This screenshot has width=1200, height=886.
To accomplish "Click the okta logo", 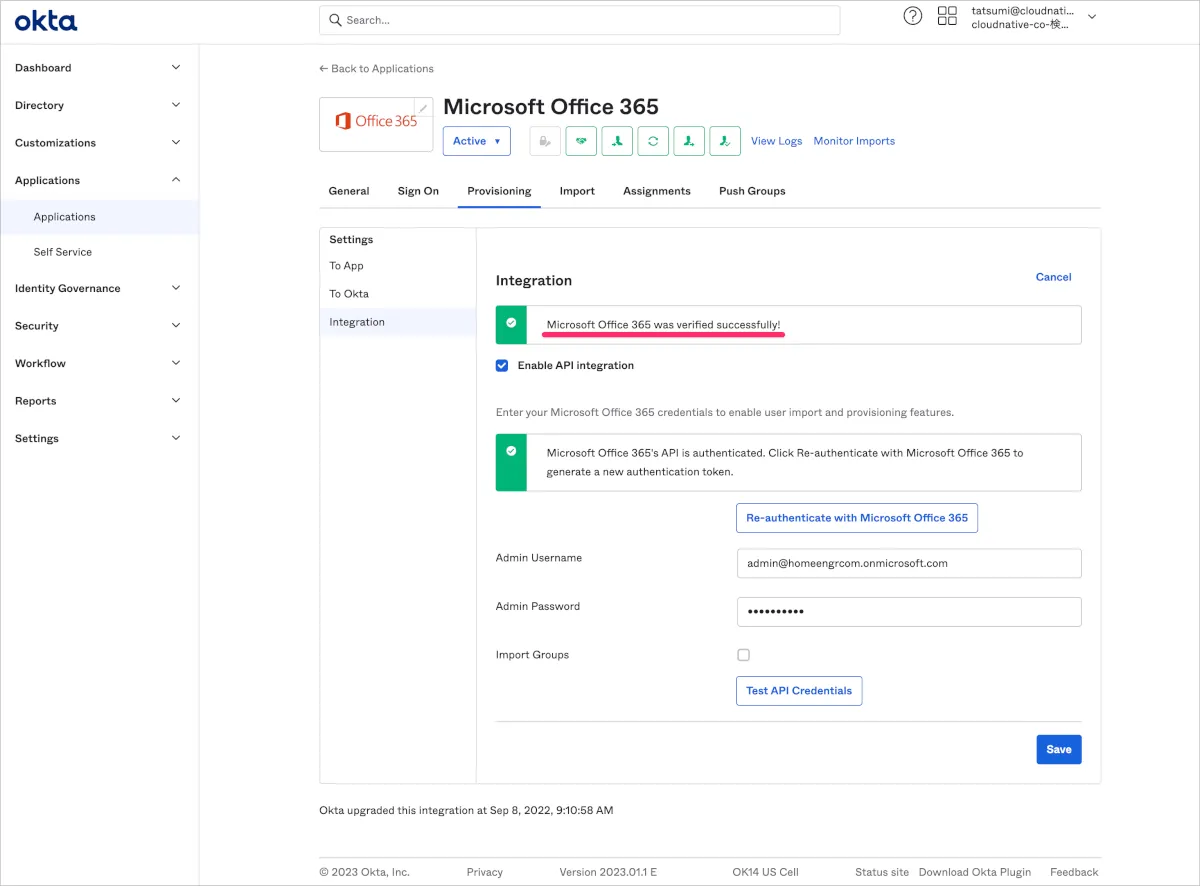I will click(46, 21).
